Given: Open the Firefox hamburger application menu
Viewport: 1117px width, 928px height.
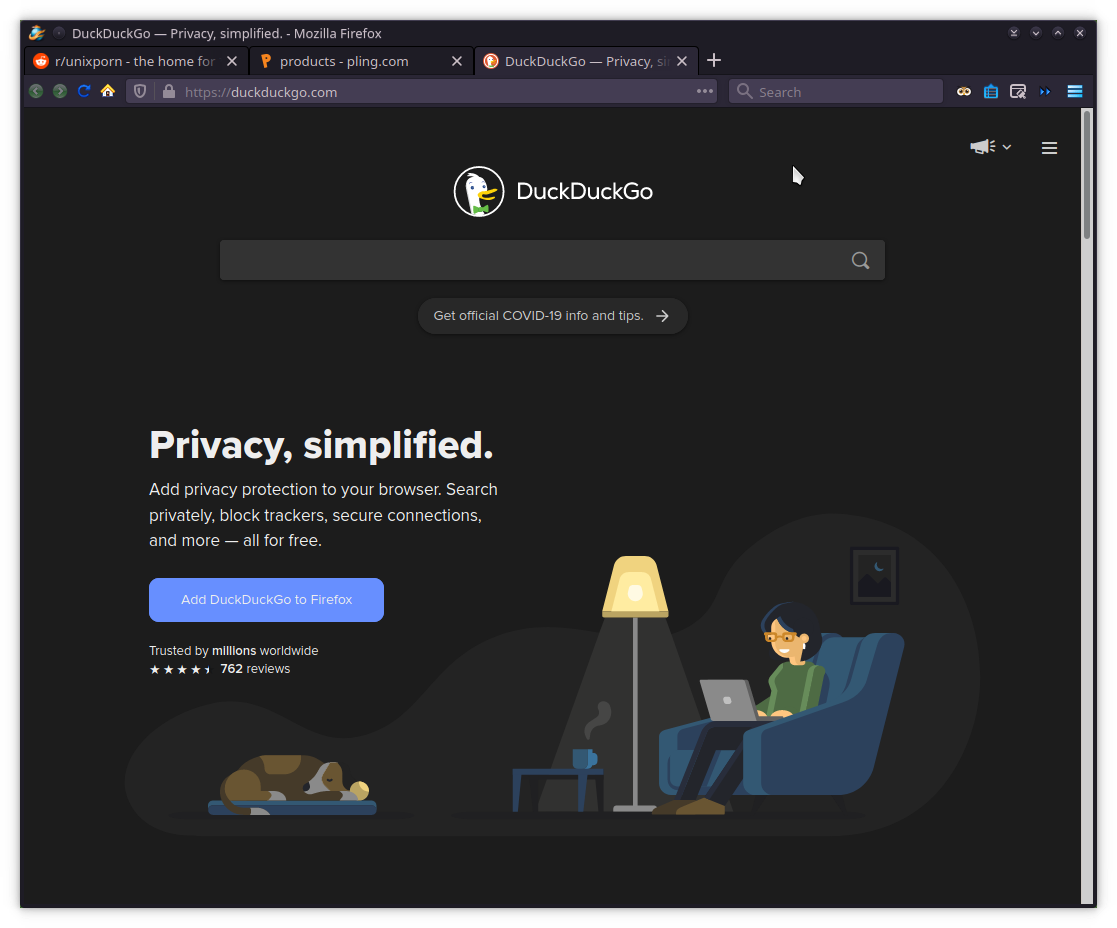Looking at the screenshot, I should tap(1075, 91).
